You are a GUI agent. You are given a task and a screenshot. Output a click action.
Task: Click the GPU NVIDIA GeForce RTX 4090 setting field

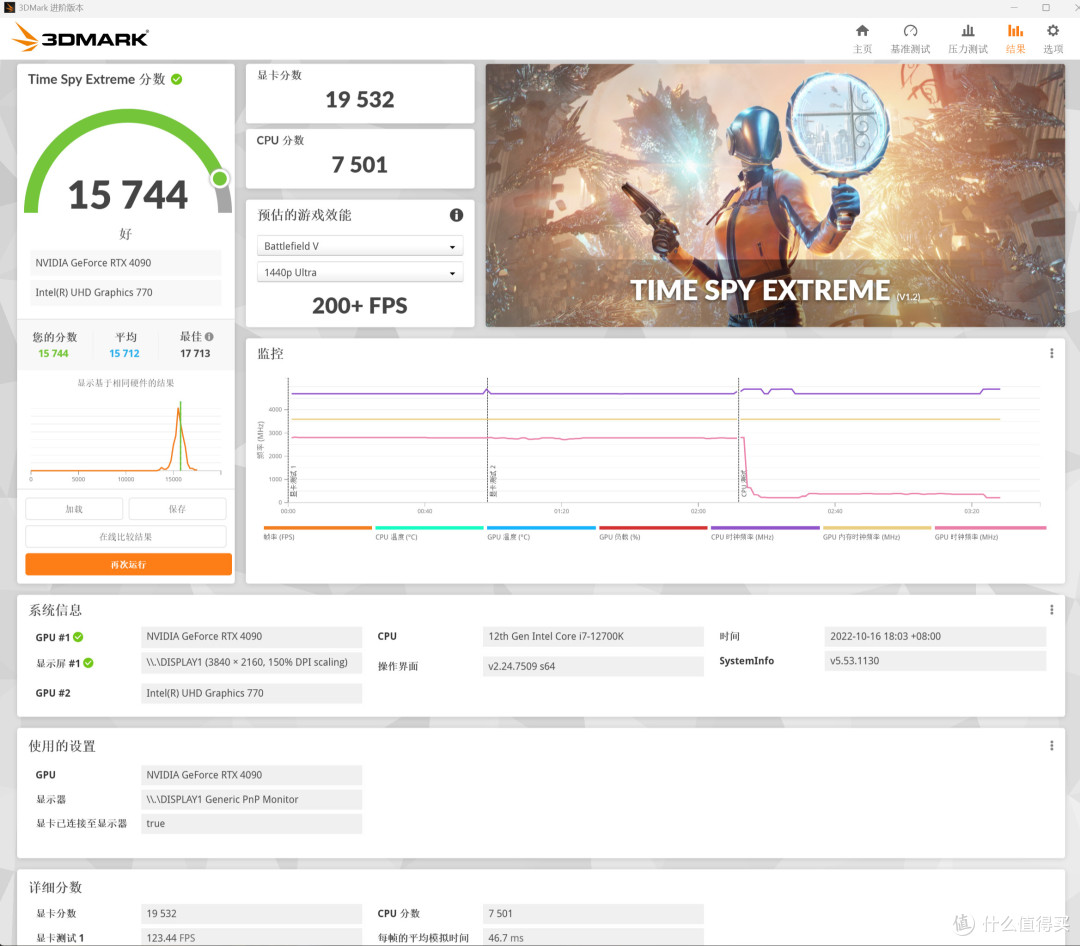coord(251,774)
